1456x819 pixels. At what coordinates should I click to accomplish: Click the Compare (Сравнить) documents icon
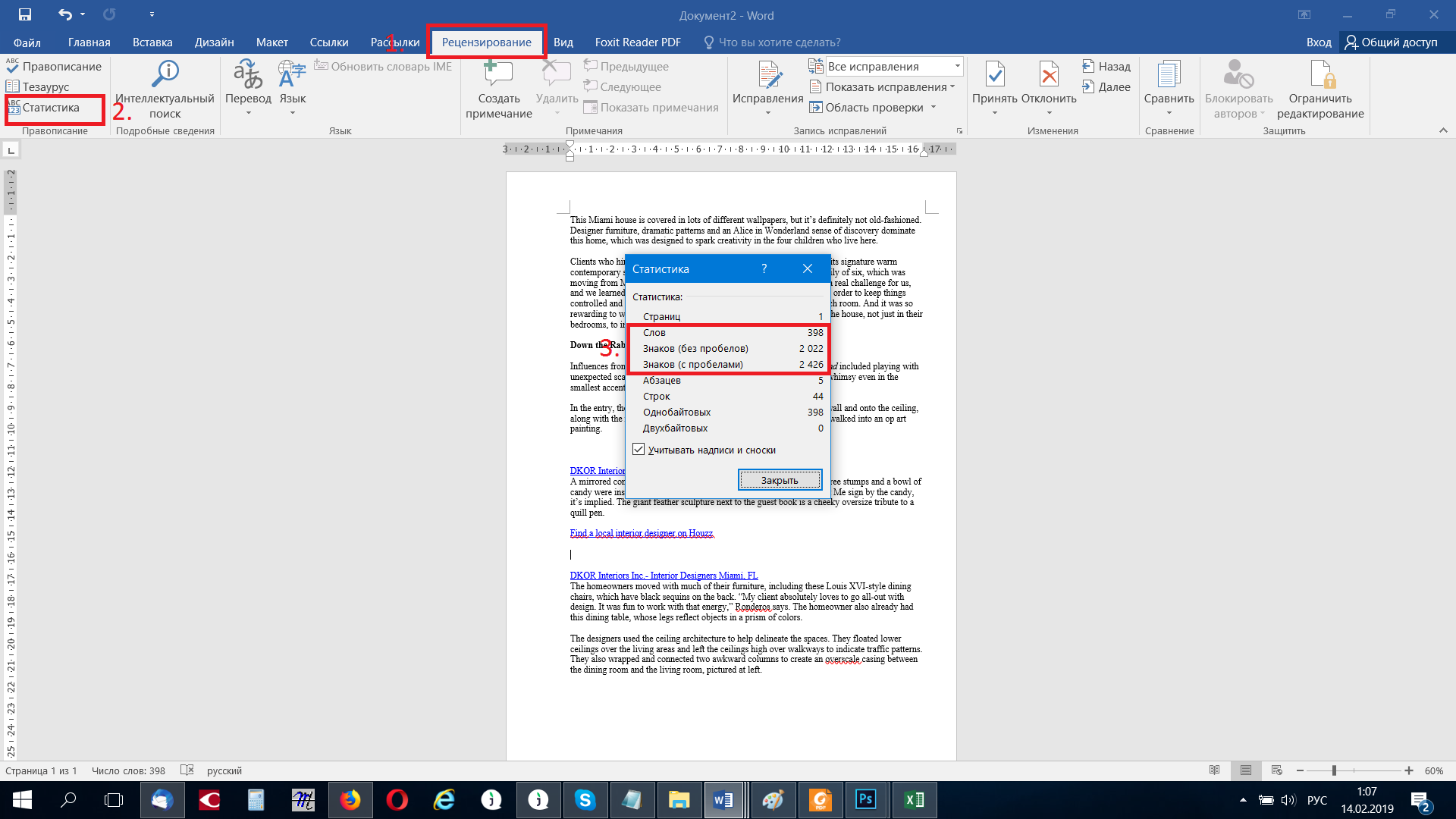[1169, 74]
